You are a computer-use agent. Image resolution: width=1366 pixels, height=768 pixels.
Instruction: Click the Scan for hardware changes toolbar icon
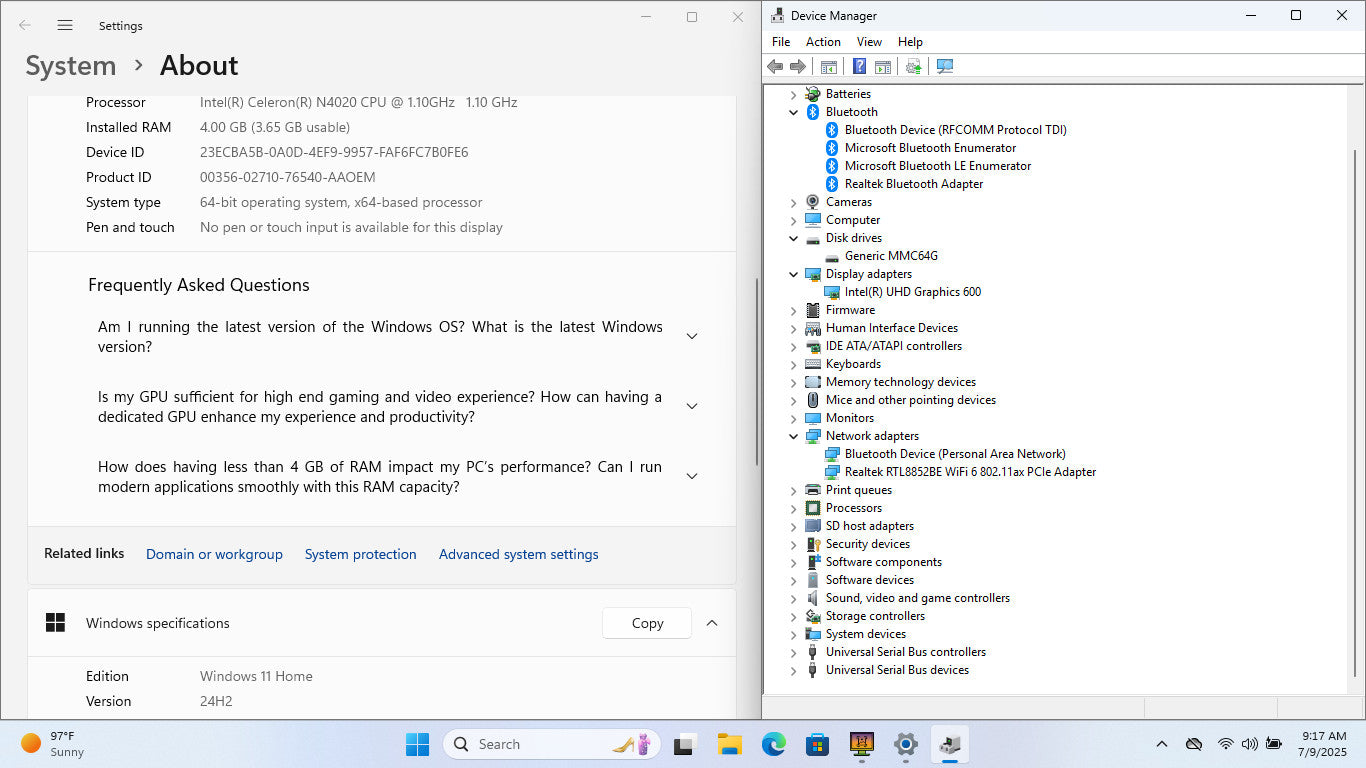(944, 67)
